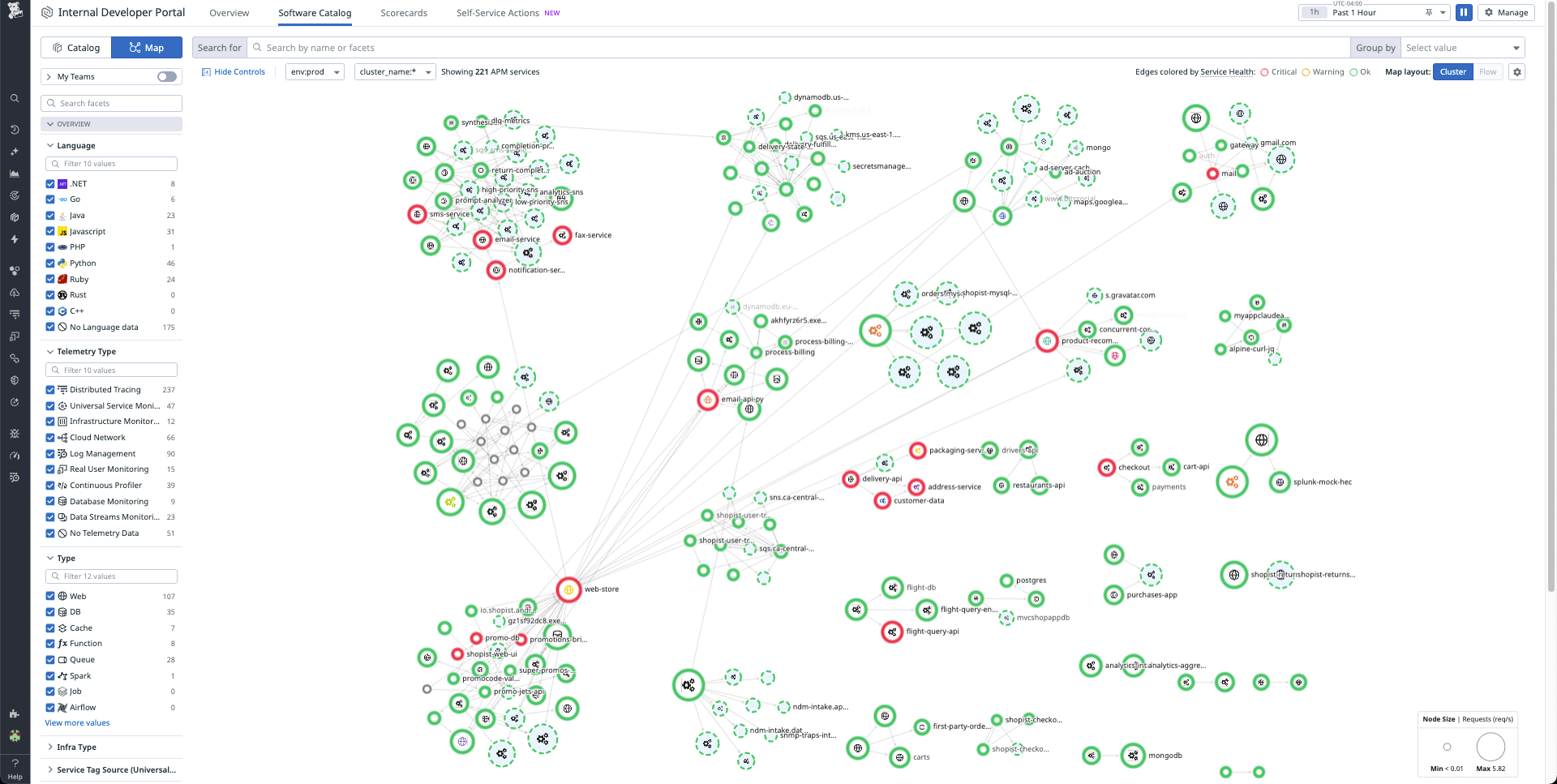The image size is (1557, 784).
Task: Pause live updates with the blue pause button
Action: pyautogui.click(x=1464, y=12)
